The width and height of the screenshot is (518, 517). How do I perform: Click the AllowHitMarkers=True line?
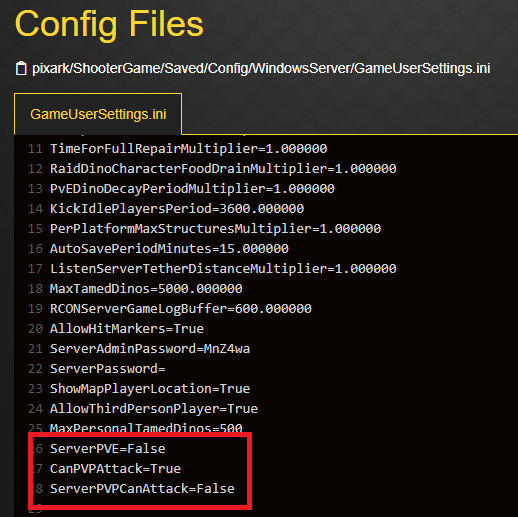pos(127,329)
